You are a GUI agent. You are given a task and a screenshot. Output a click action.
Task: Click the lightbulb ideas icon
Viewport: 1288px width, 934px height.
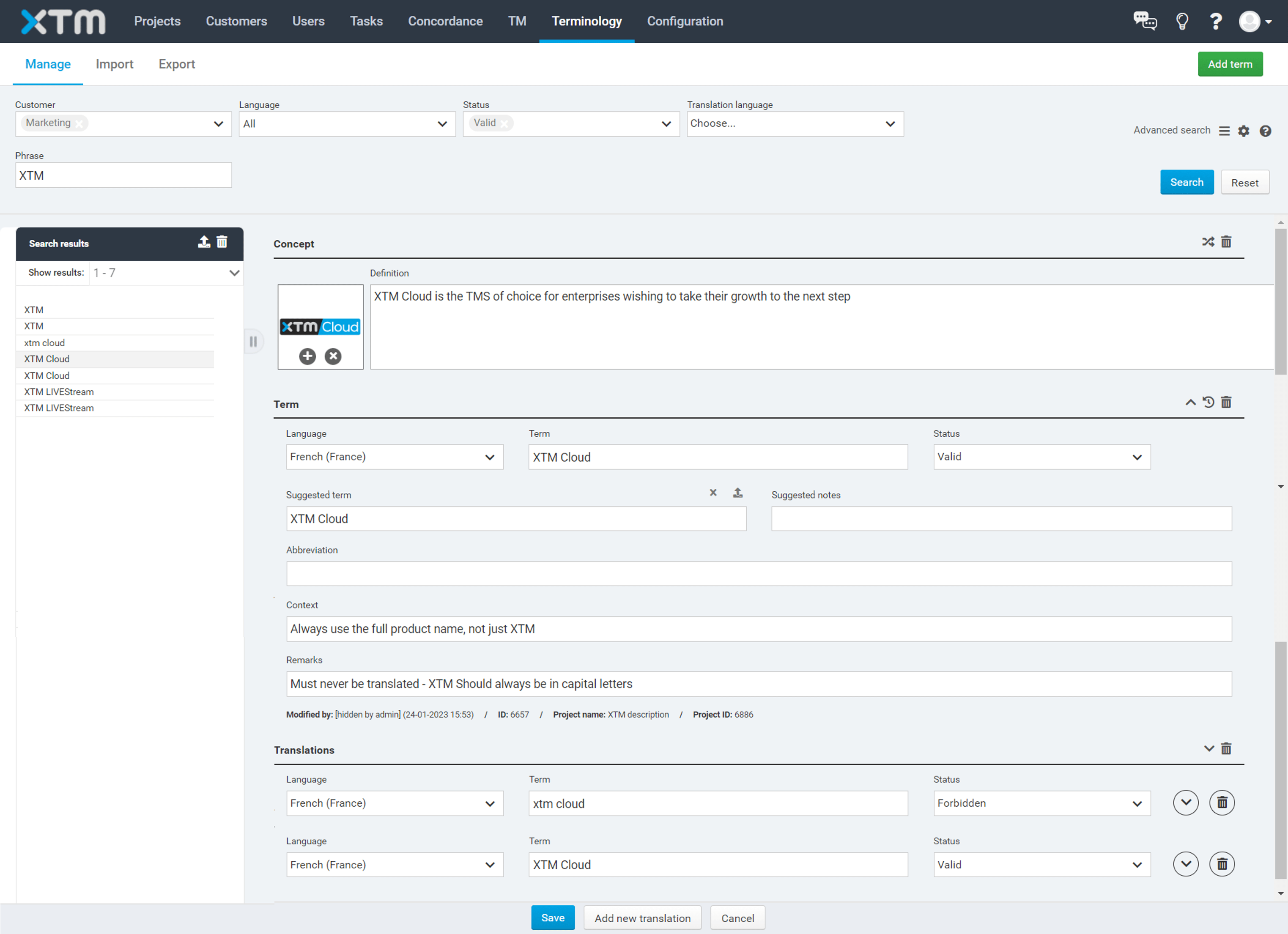1182,21
